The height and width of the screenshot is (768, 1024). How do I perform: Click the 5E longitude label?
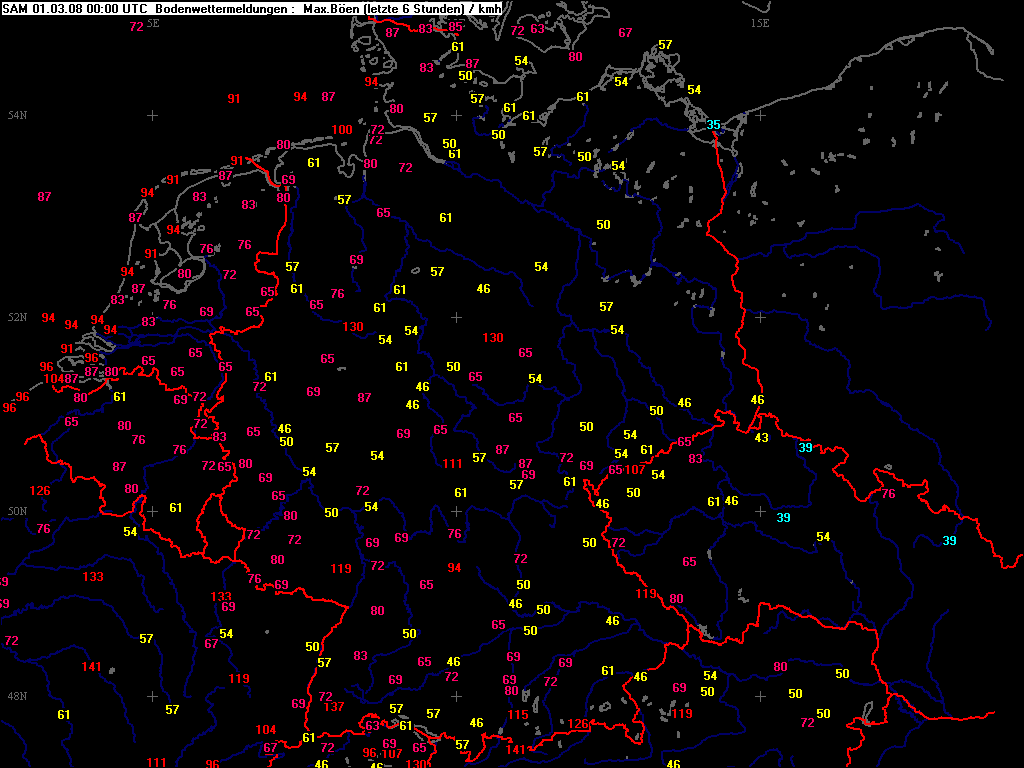(x=152, y=22)
